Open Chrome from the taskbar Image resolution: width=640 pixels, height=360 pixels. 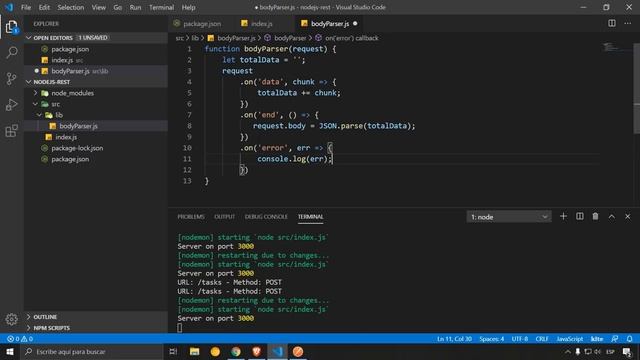[236, 351]
